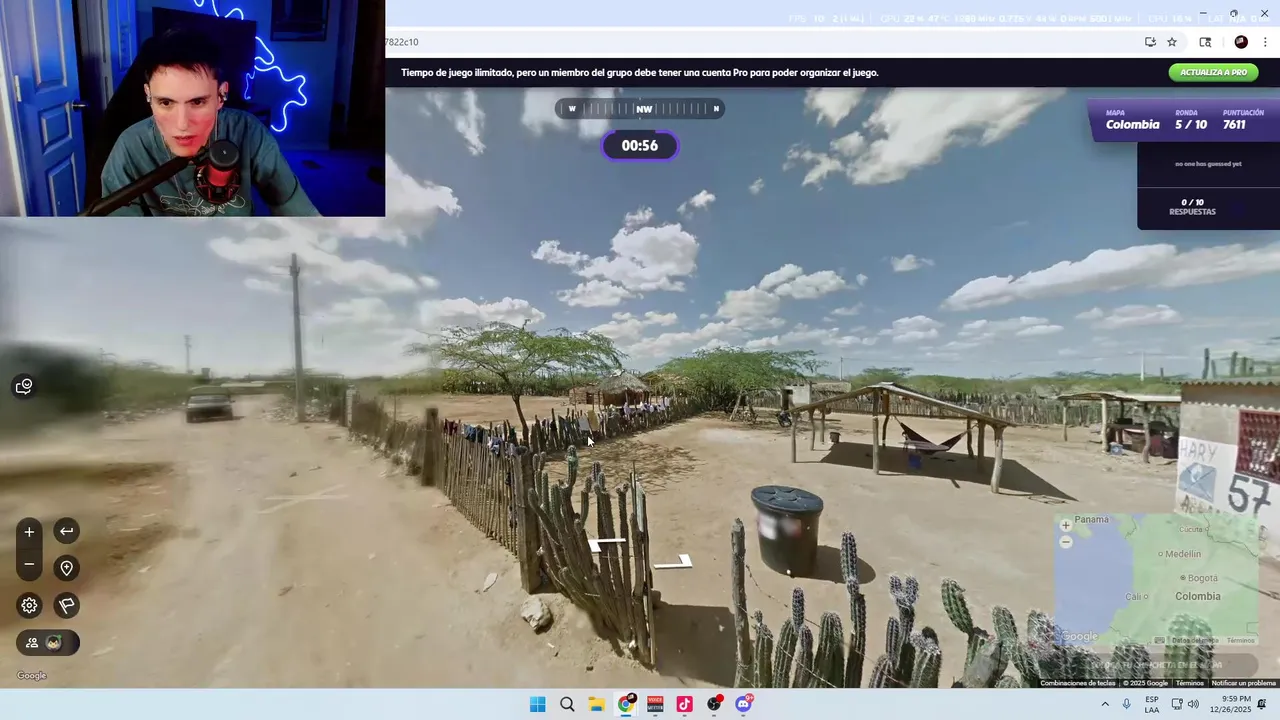This screenshot has width=1280, height=720.
Task: Undo last move with return arrow
Action: click(66, 531)
